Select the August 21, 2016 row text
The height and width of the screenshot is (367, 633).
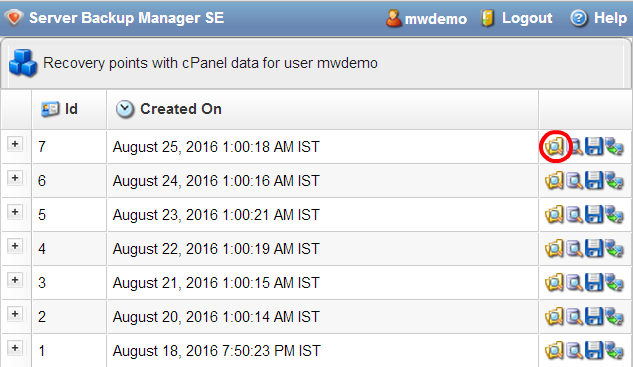(216, 283)
